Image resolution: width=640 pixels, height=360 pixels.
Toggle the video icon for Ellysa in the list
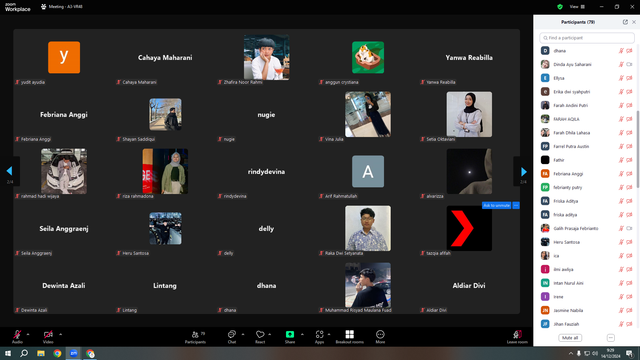629,78
